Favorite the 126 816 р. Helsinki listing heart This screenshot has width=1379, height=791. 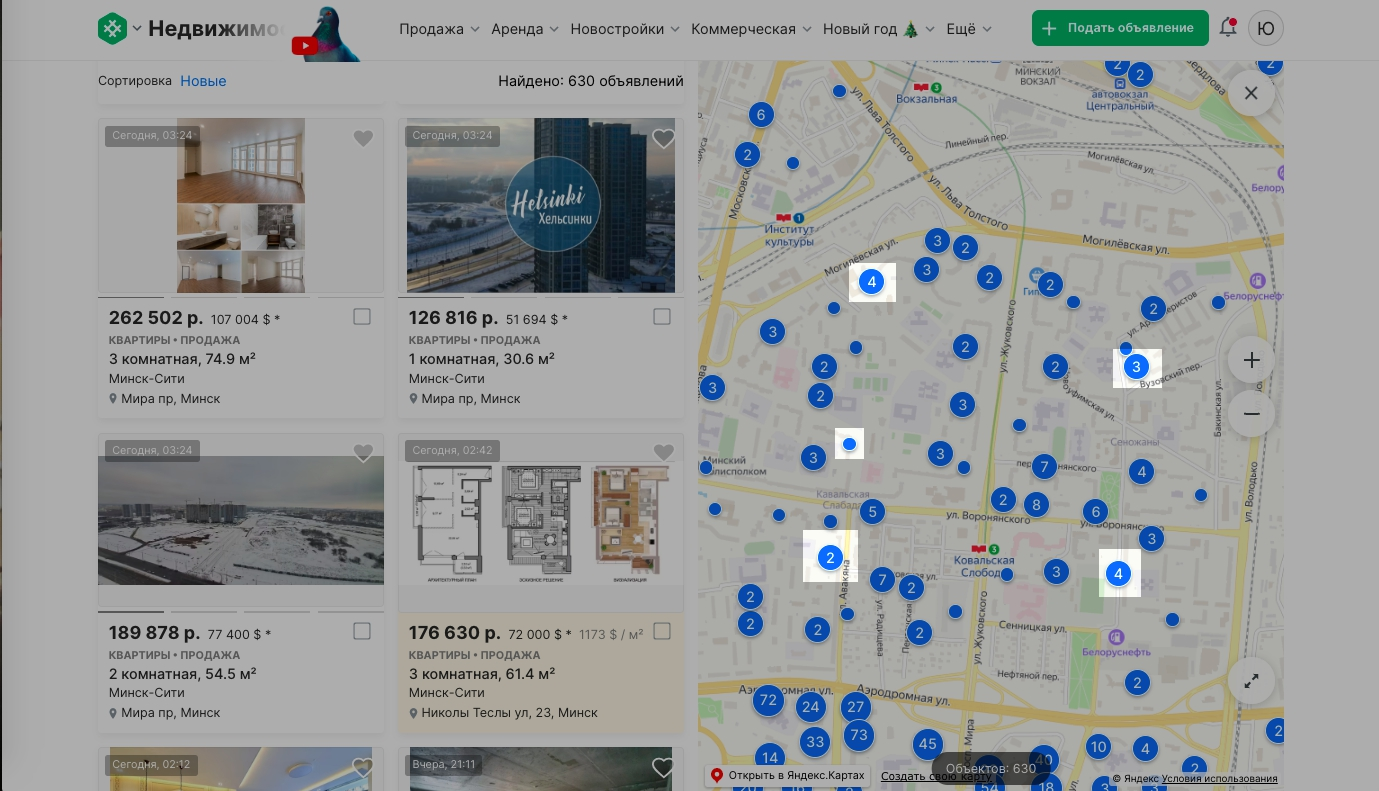[663, 139]
